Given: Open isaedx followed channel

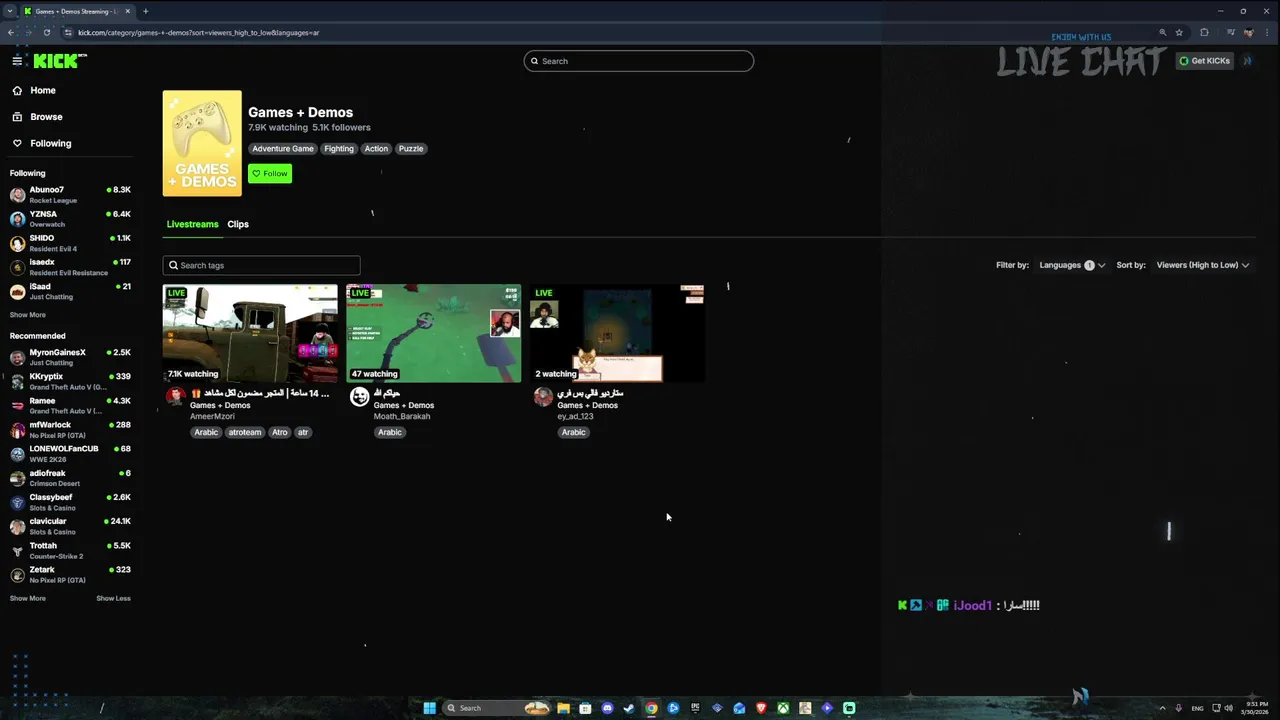Looking at the screenshot, I should tap(70, 267).
